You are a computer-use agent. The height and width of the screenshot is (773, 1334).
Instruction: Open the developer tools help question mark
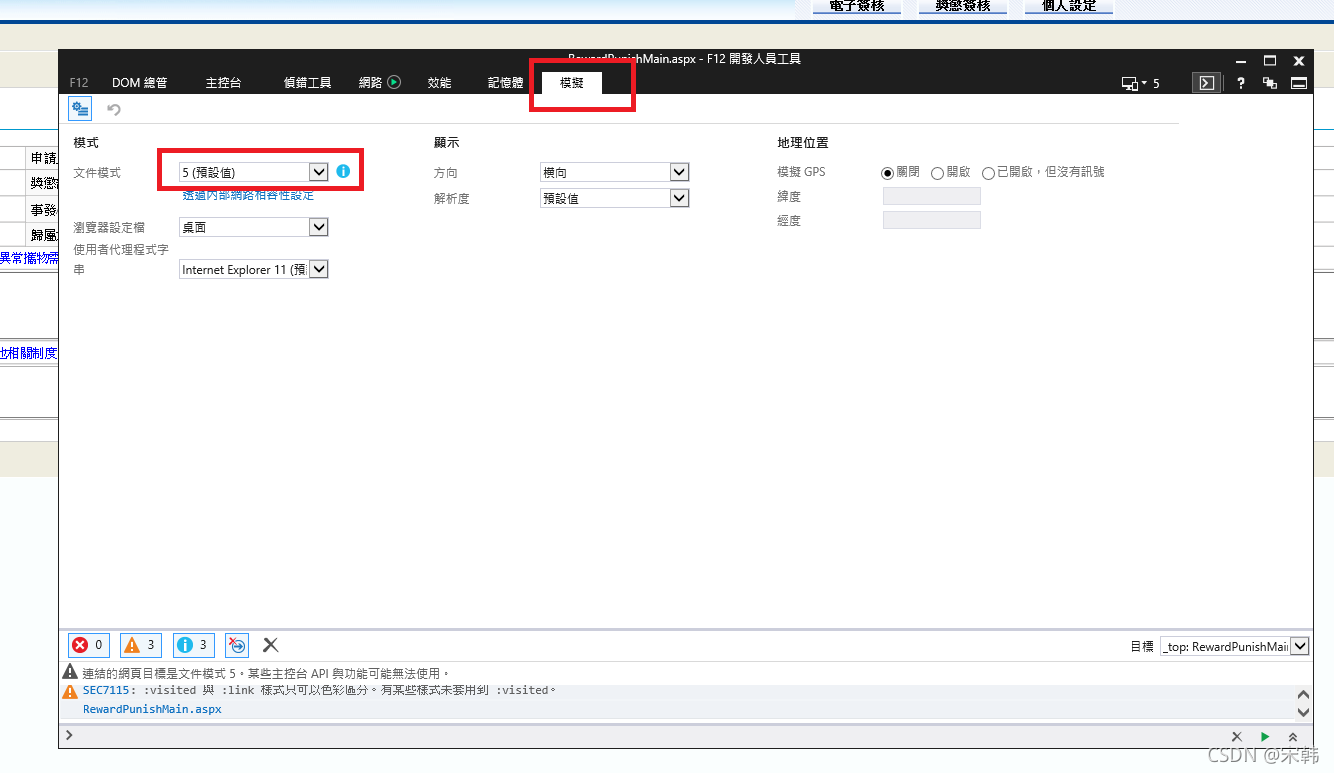pos(1241,83)
